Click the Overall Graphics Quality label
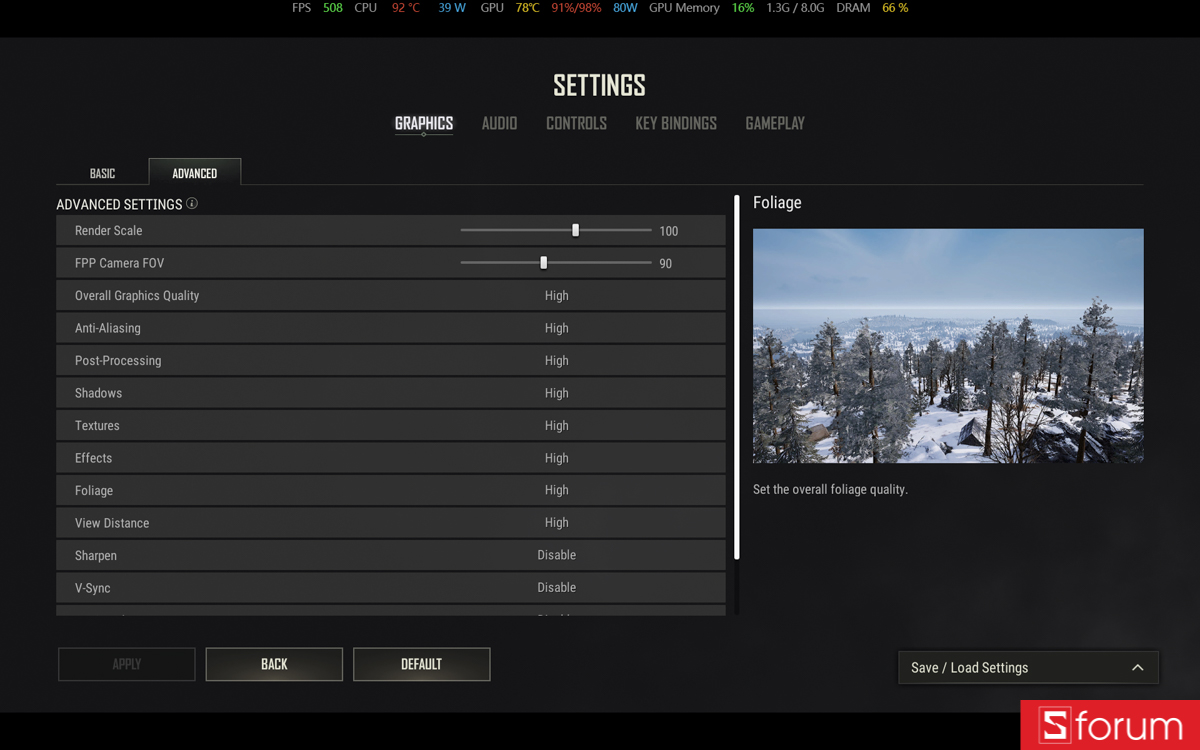 pos(137,296)
